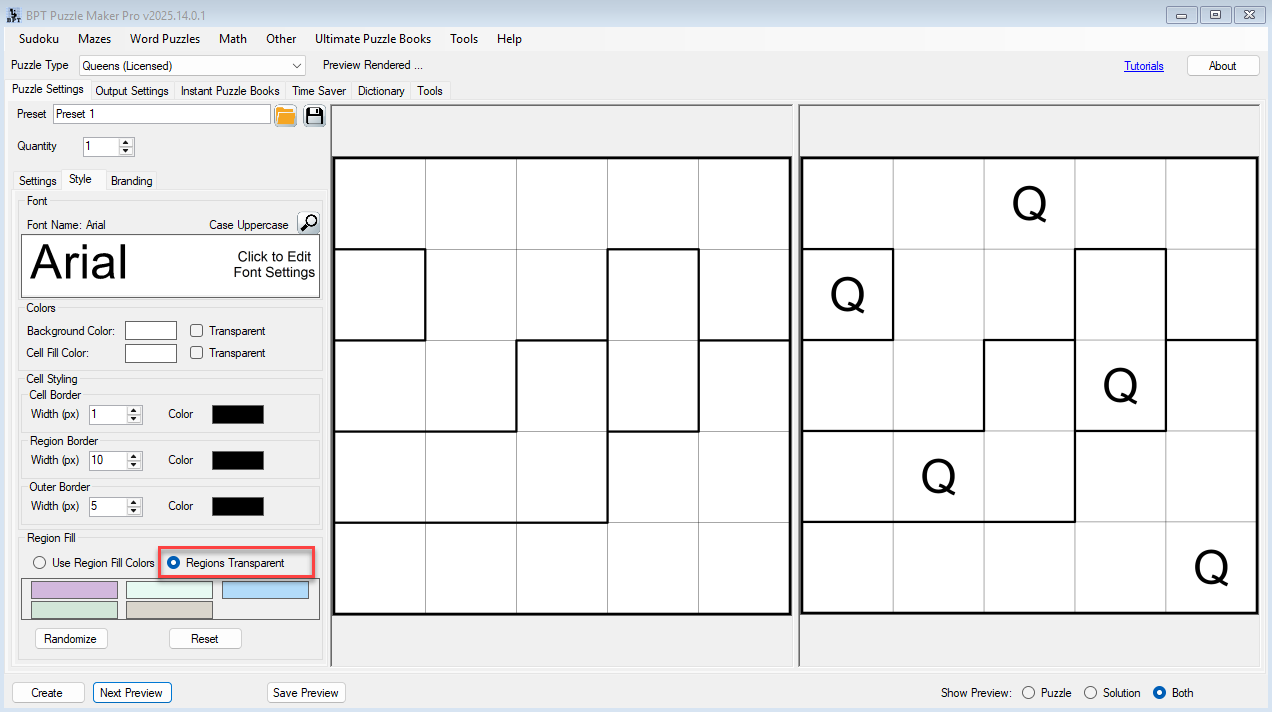The image size is (1272, 712).
Task: Click the save preset floppy disk icon
Action: click(x=314, y=115)
